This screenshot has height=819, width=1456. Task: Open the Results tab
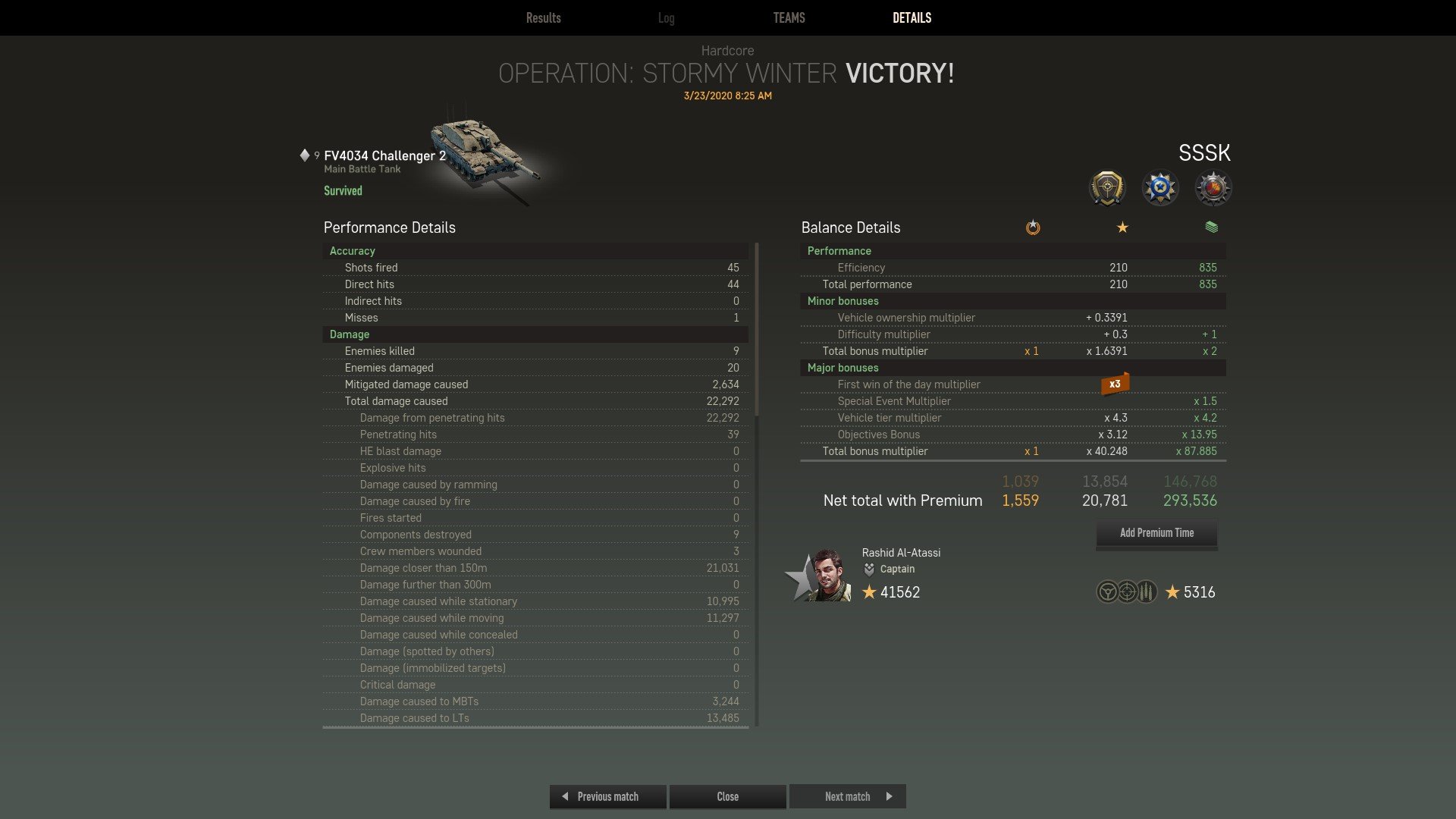544,17
